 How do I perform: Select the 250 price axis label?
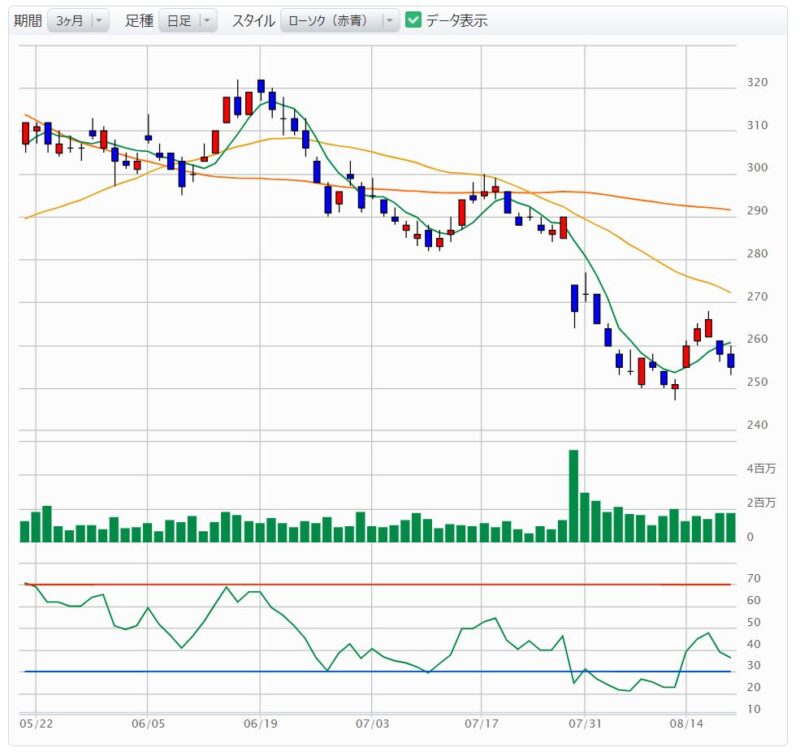coord(757,382)
